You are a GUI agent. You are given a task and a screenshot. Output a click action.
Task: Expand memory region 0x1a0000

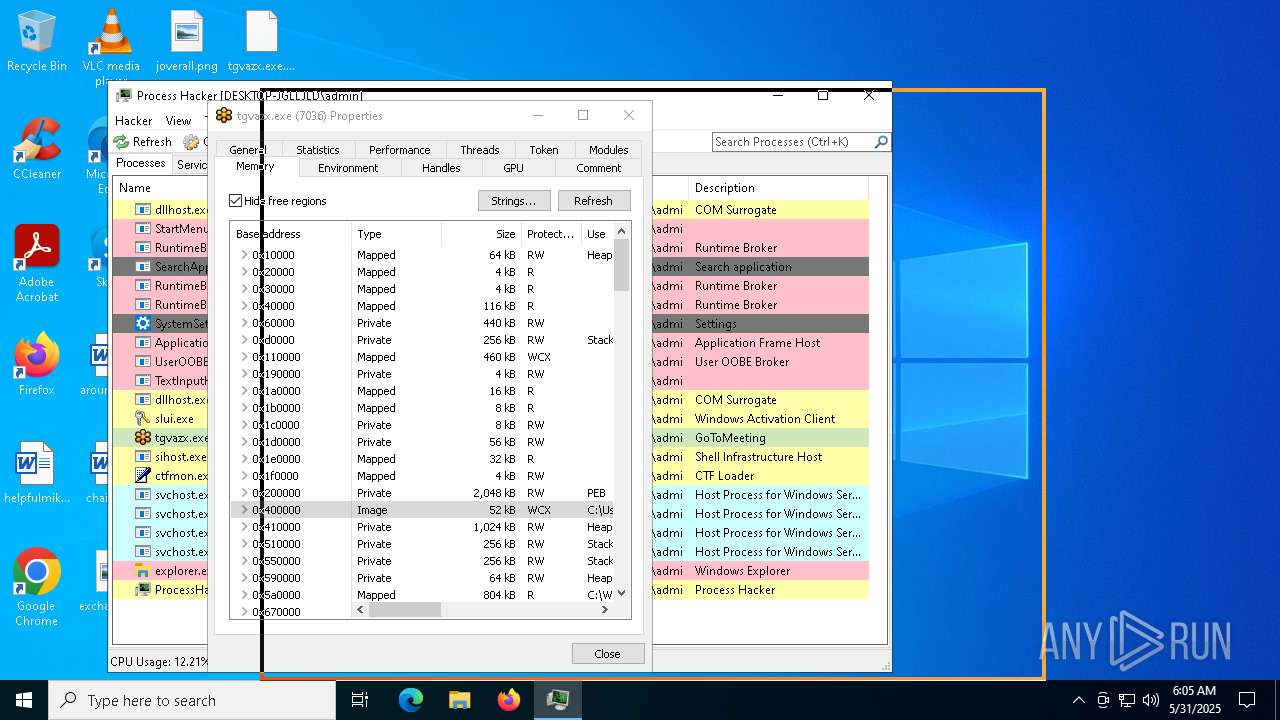click(x=244, y=391)
